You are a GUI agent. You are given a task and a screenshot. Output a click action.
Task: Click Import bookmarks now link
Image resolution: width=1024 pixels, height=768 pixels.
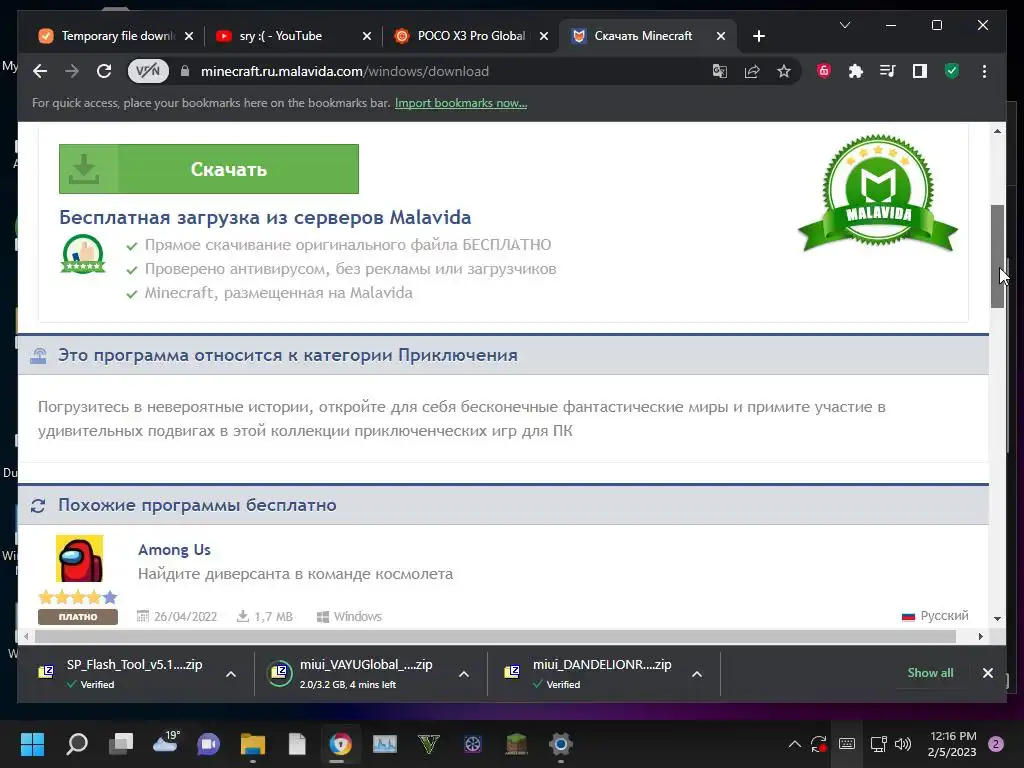coord(461,103)
